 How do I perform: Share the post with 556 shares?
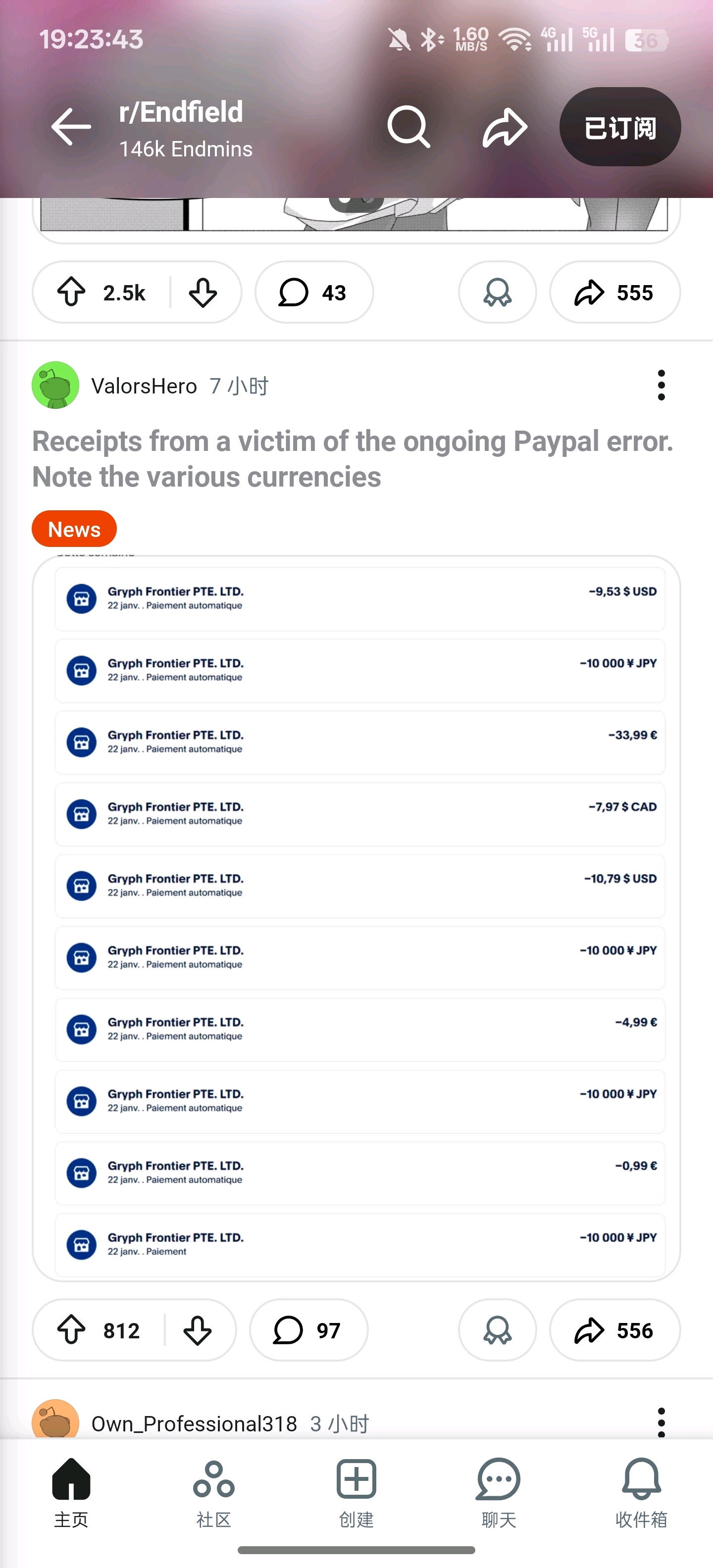click(x=614, y=1330)
